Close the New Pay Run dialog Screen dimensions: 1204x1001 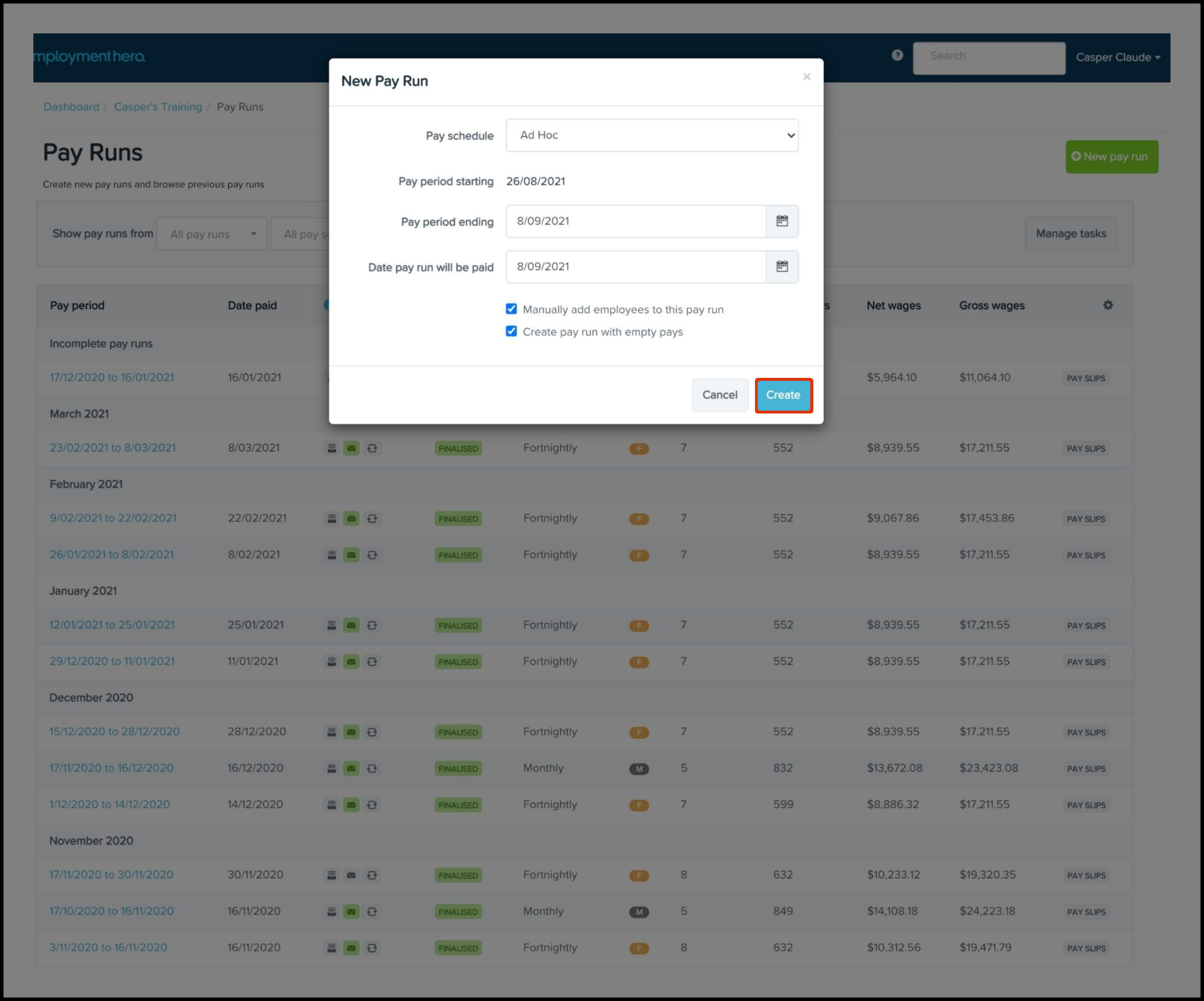coord(806,77)
